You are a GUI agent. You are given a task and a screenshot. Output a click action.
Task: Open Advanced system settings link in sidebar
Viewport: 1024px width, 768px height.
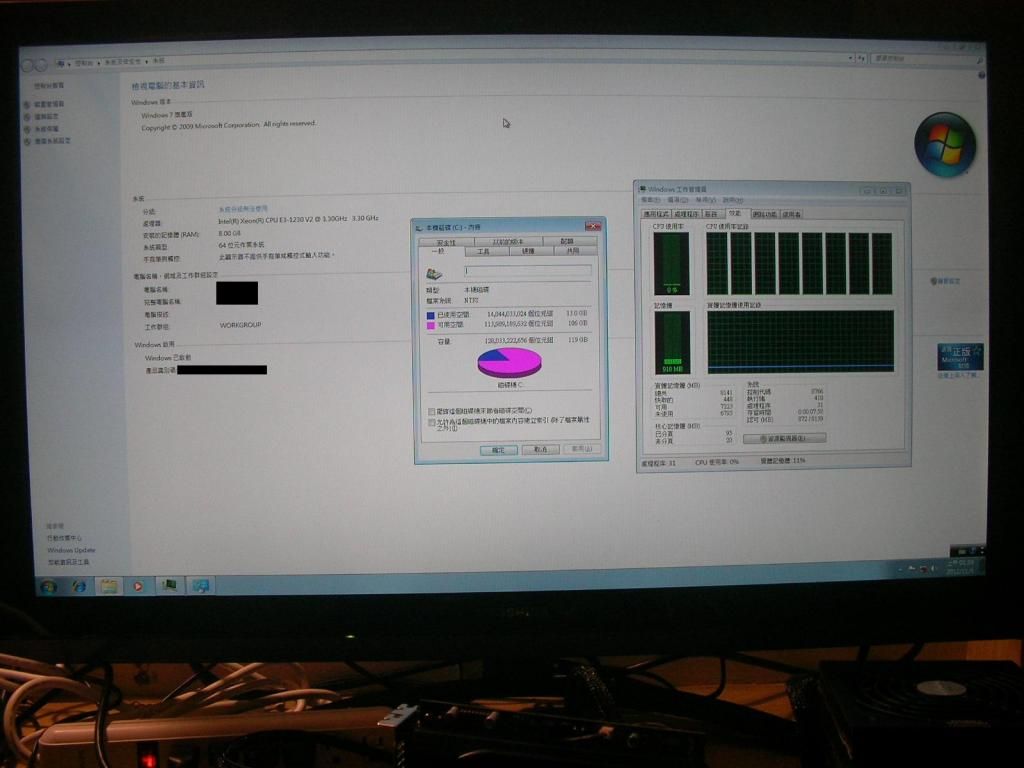click(x=47, y=141)
